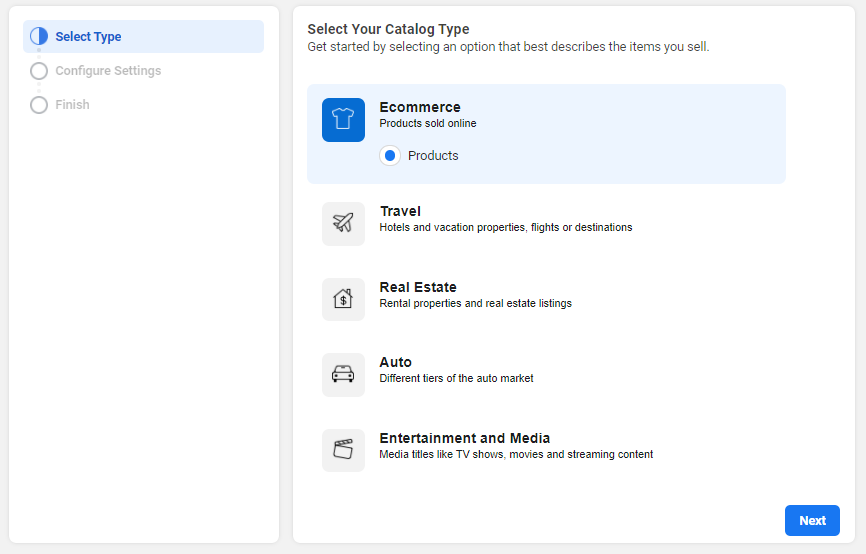Click 'Hotels and vacation properties' description
Image resolution: width=866 pixels, height=554 pixels.
(x=505, y=228)
